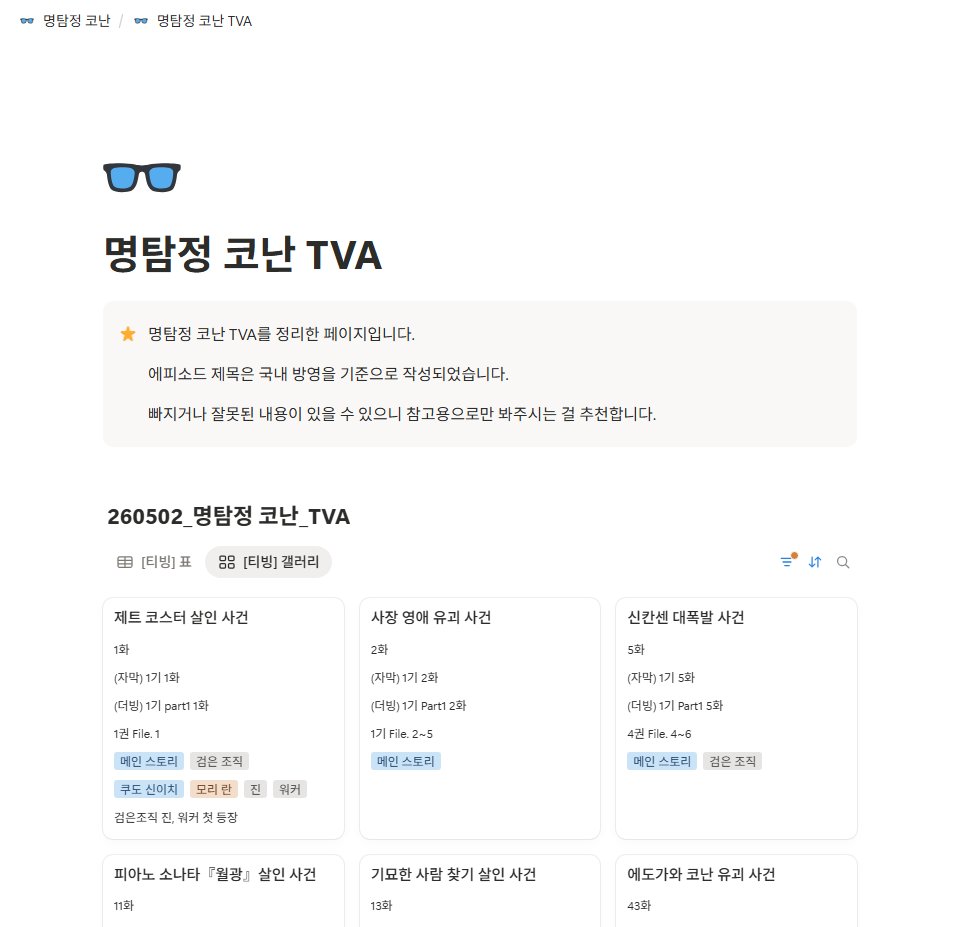
Task: Click text (자막) 1기 1화
Action: 147,677
